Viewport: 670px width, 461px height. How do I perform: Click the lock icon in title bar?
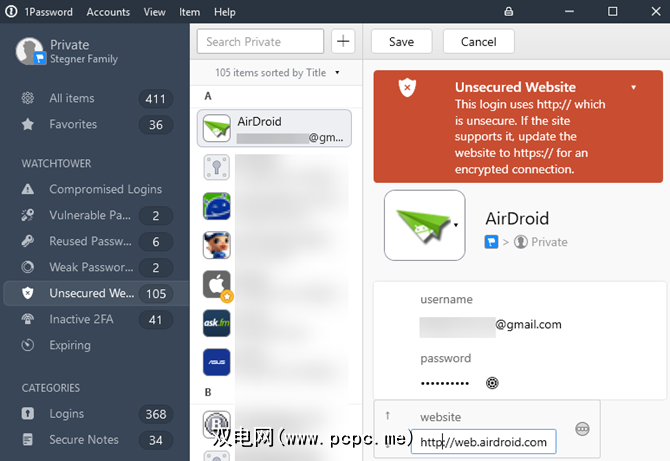click(x=508, y=12)
